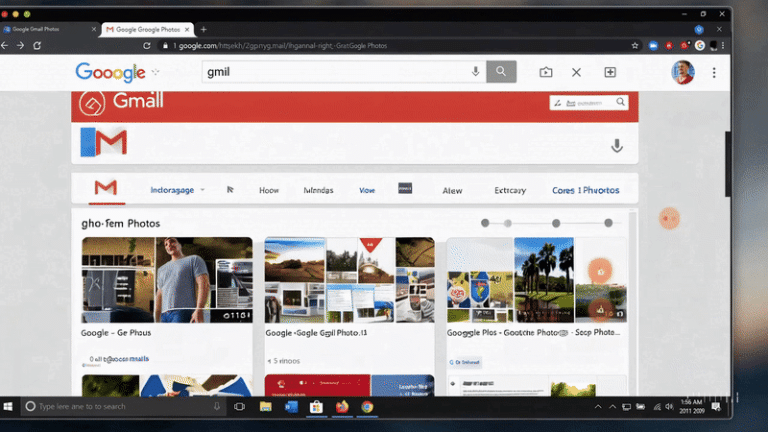Click first dot on the slider track
This screenshot has height=432, width=768.
485,223
